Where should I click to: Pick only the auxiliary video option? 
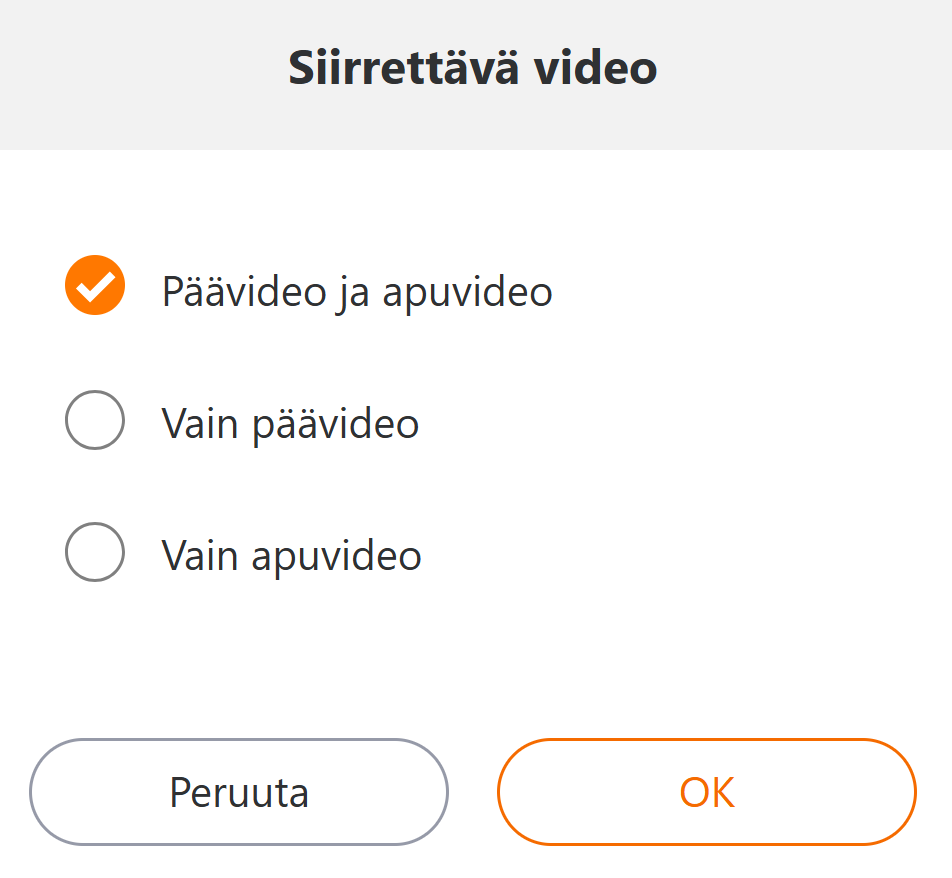coord(95,551)
